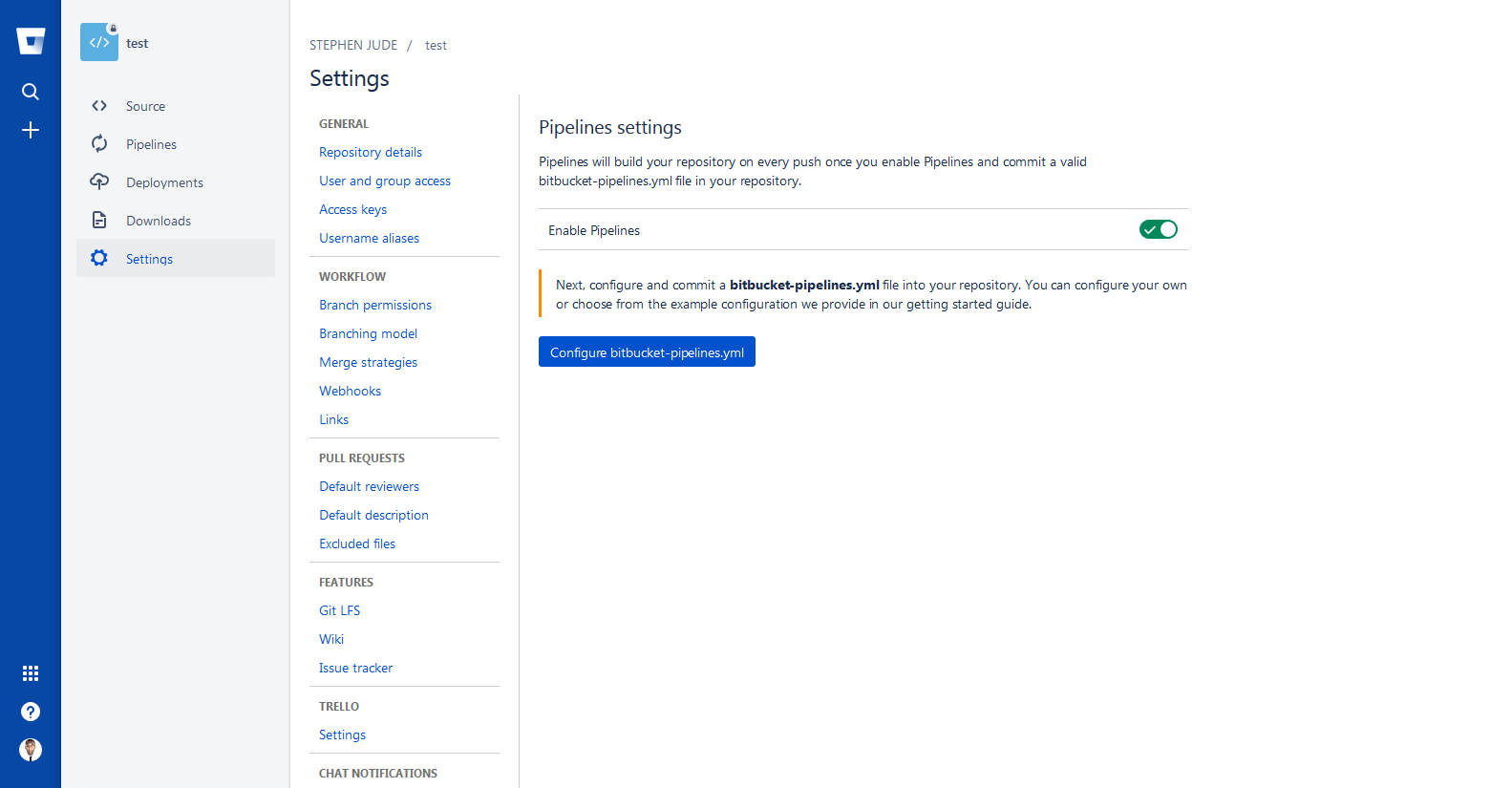Image resolution: width=1512 pixels, height=788 pixels.
Task: Click the test repository name
Action: point(138,43)
